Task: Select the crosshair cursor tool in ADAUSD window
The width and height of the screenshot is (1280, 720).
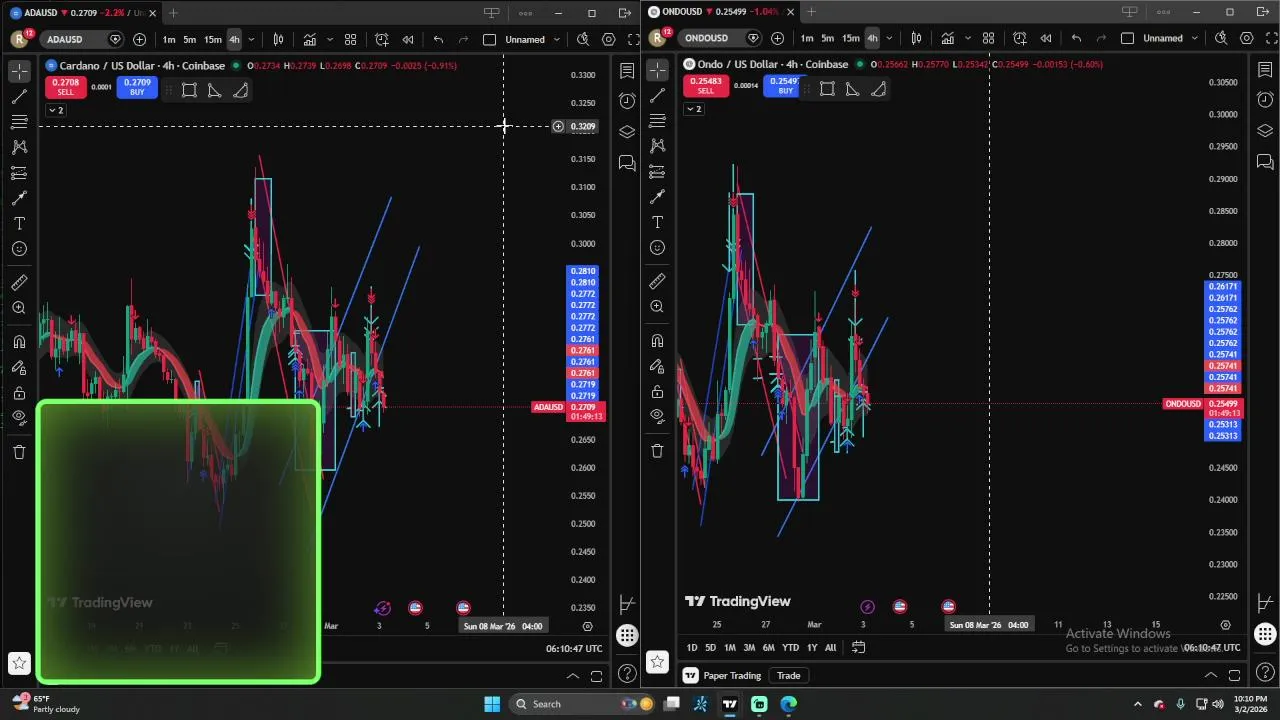Action: (x=19, y=71)
